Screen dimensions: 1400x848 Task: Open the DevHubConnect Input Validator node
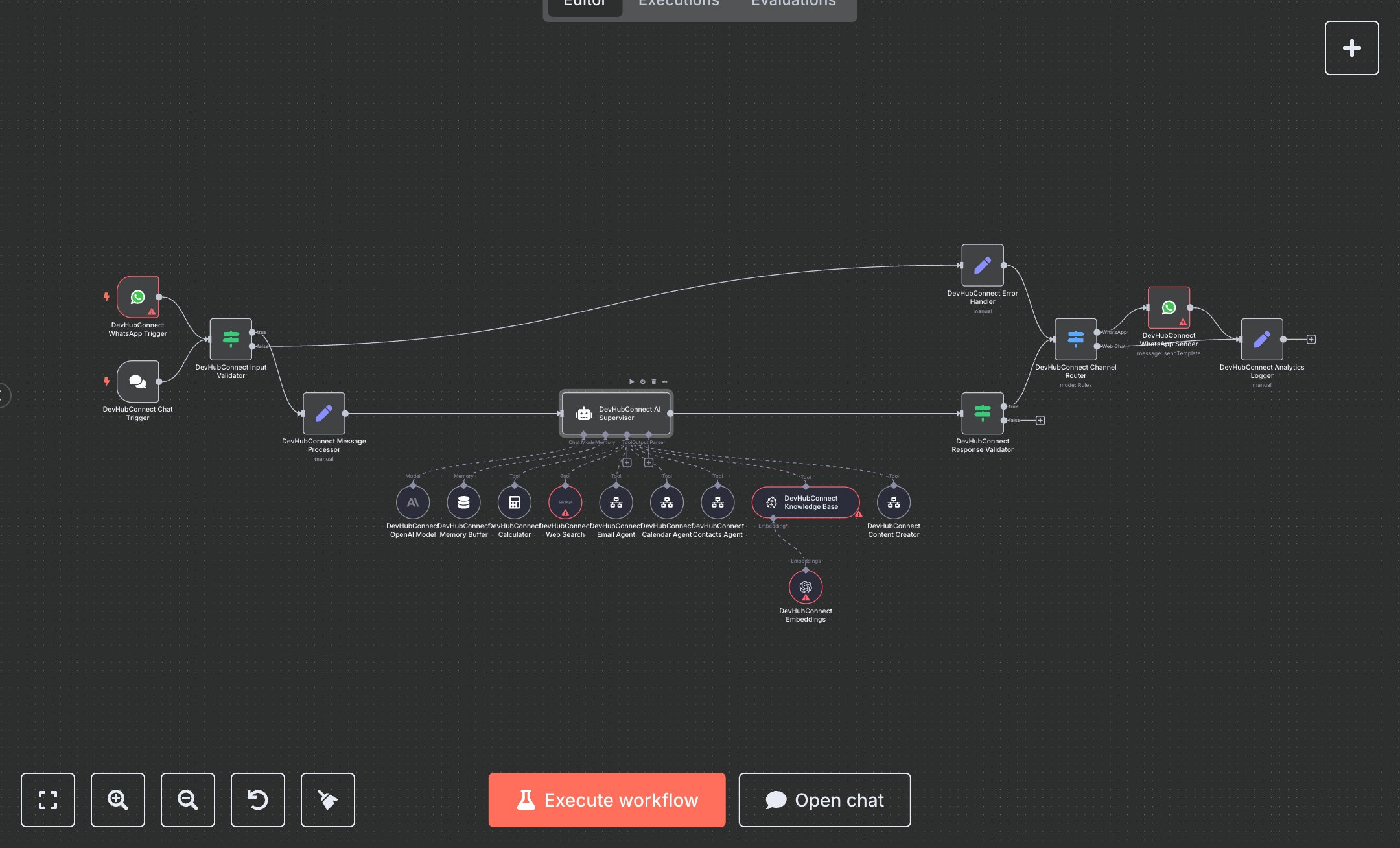pos(231,339)
